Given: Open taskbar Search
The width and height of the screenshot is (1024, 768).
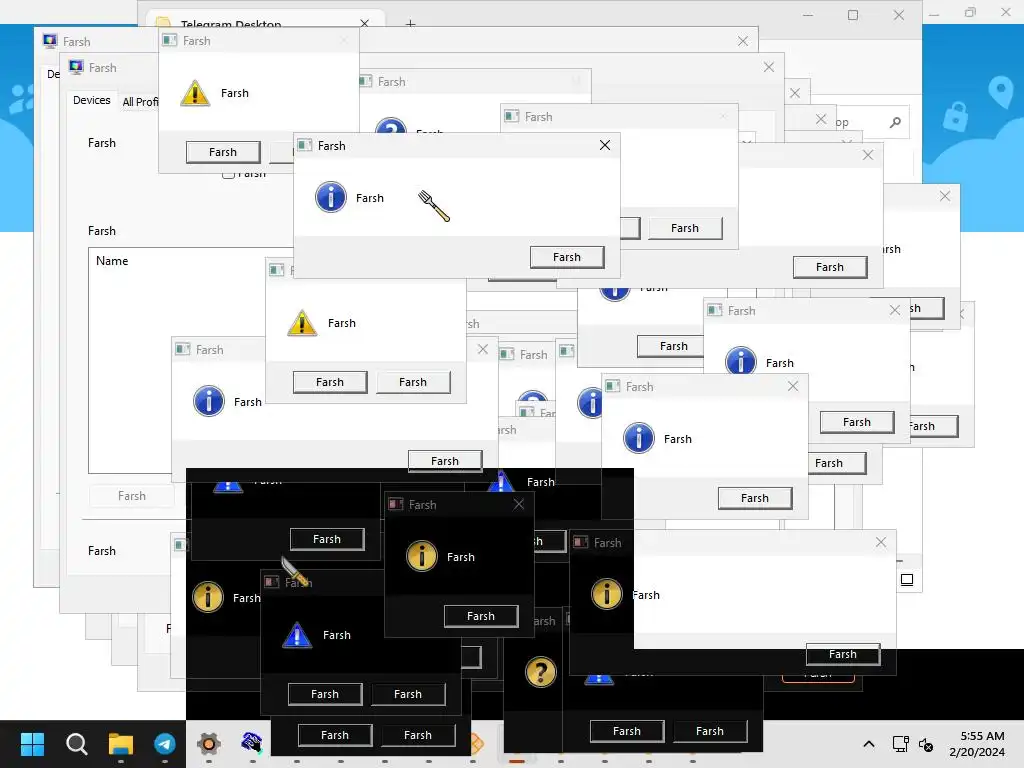Looking at the screenshot, I should coord(76,743).
